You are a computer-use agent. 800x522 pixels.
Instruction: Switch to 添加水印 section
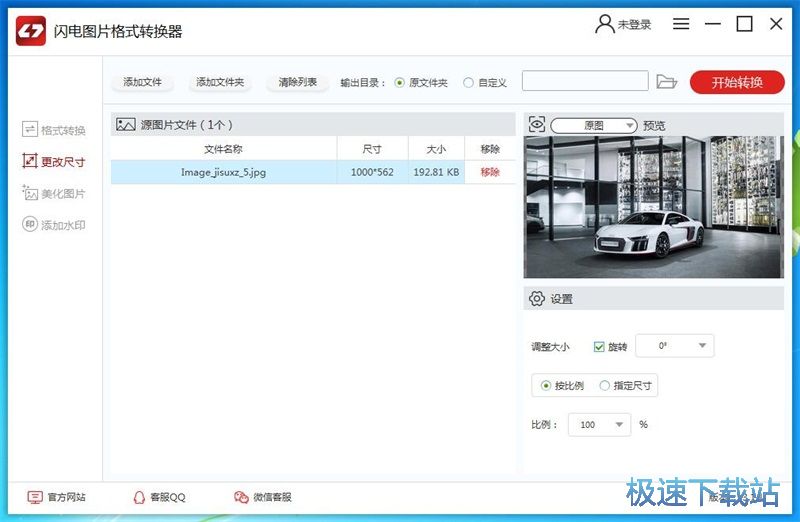click(x=54, y=225)
